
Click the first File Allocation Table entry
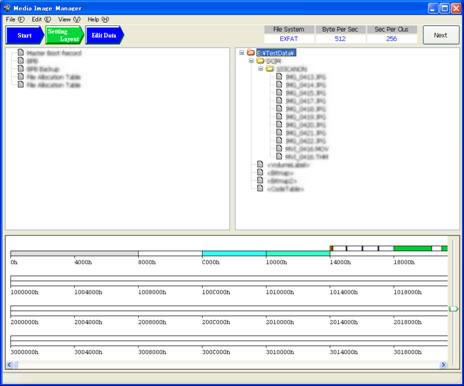[x=54, y=77]
